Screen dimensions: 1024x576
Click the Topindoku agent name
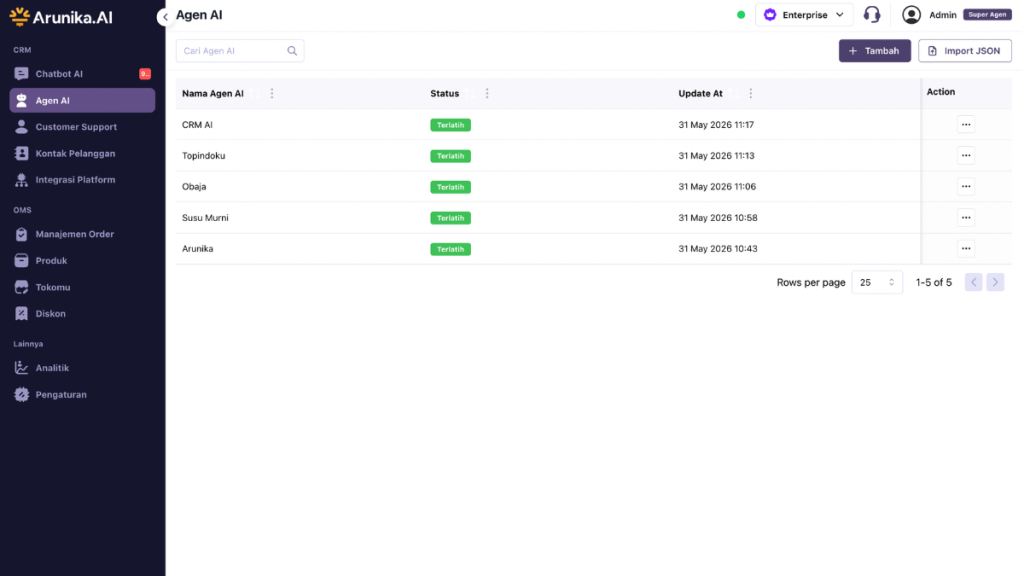[x=204, y=155]
